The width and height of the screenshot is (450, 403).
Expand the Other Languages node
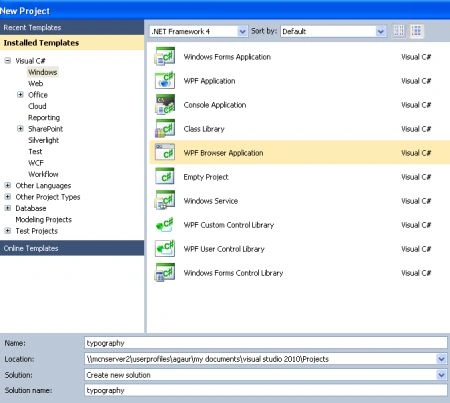point(8,185)
